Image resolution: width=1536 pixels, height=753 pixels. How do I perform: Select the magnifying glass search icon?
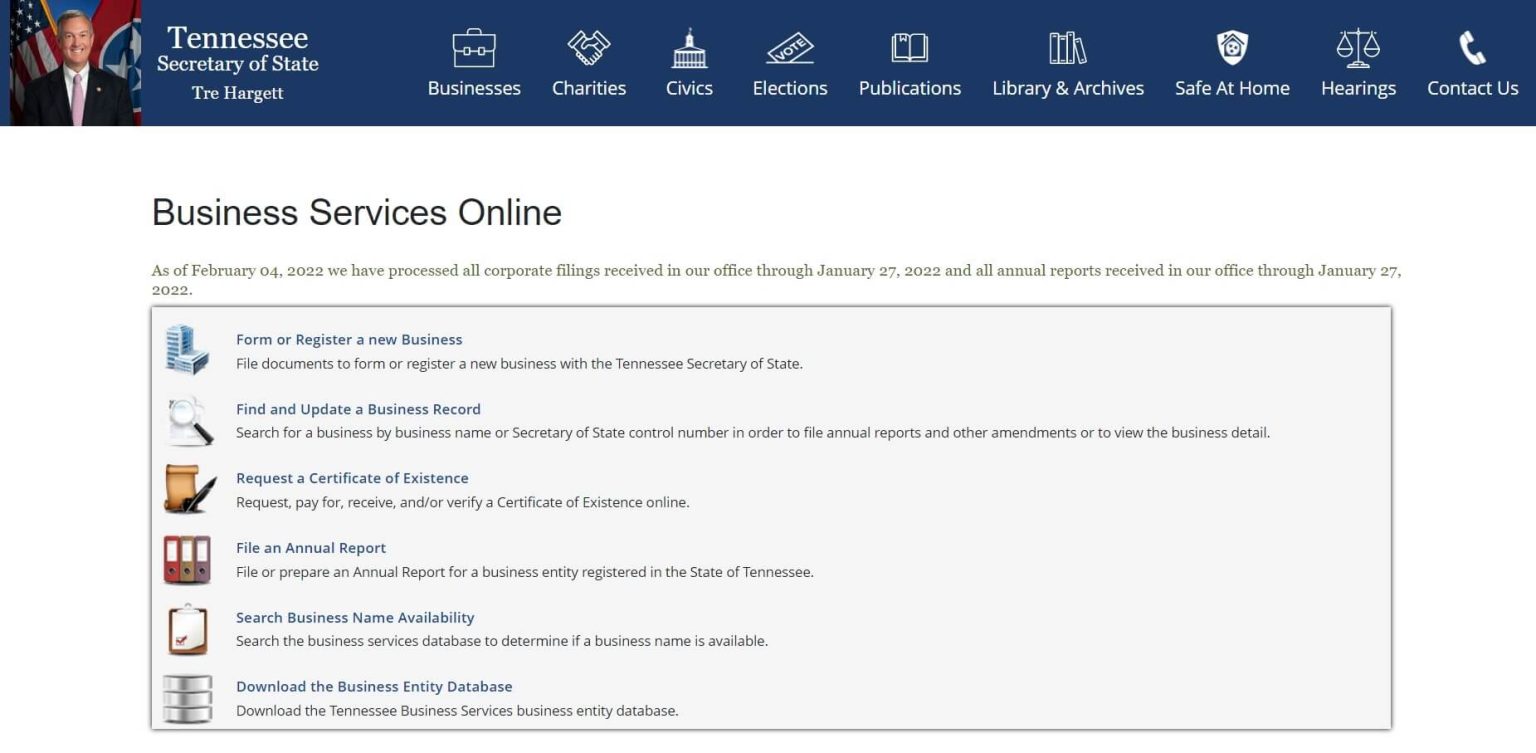point(189,420)
